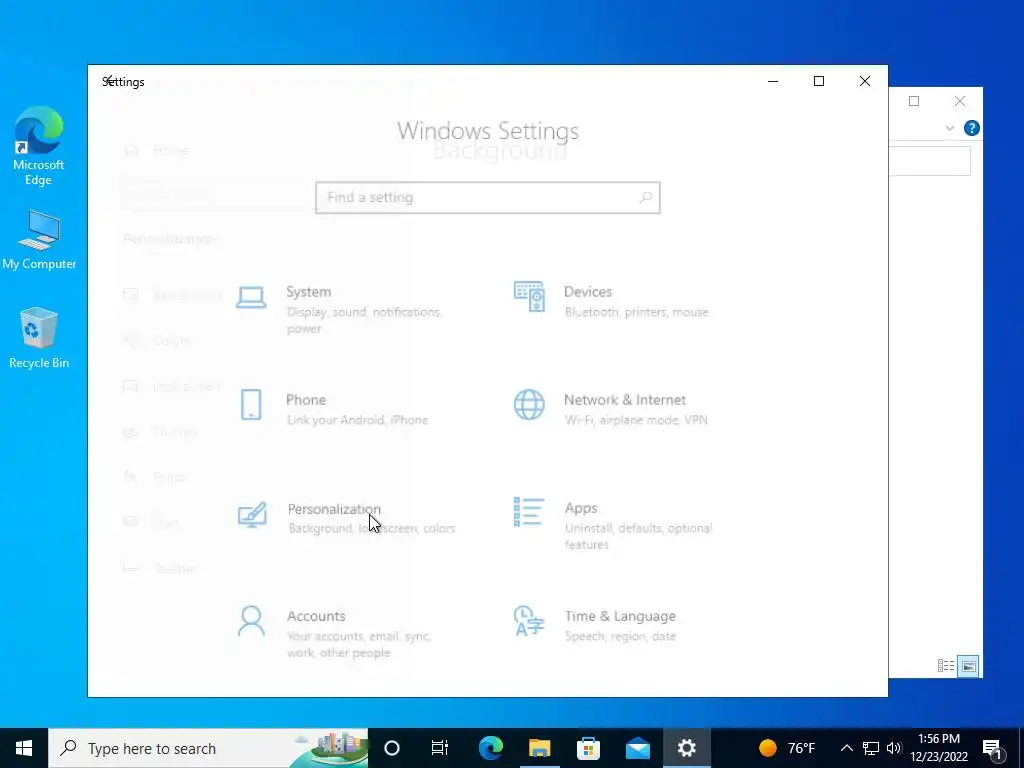The width and height of the screenshot is (1024, 768).
Task: Select the Recycle Bin desktop icon
Action: click(39, 338)
